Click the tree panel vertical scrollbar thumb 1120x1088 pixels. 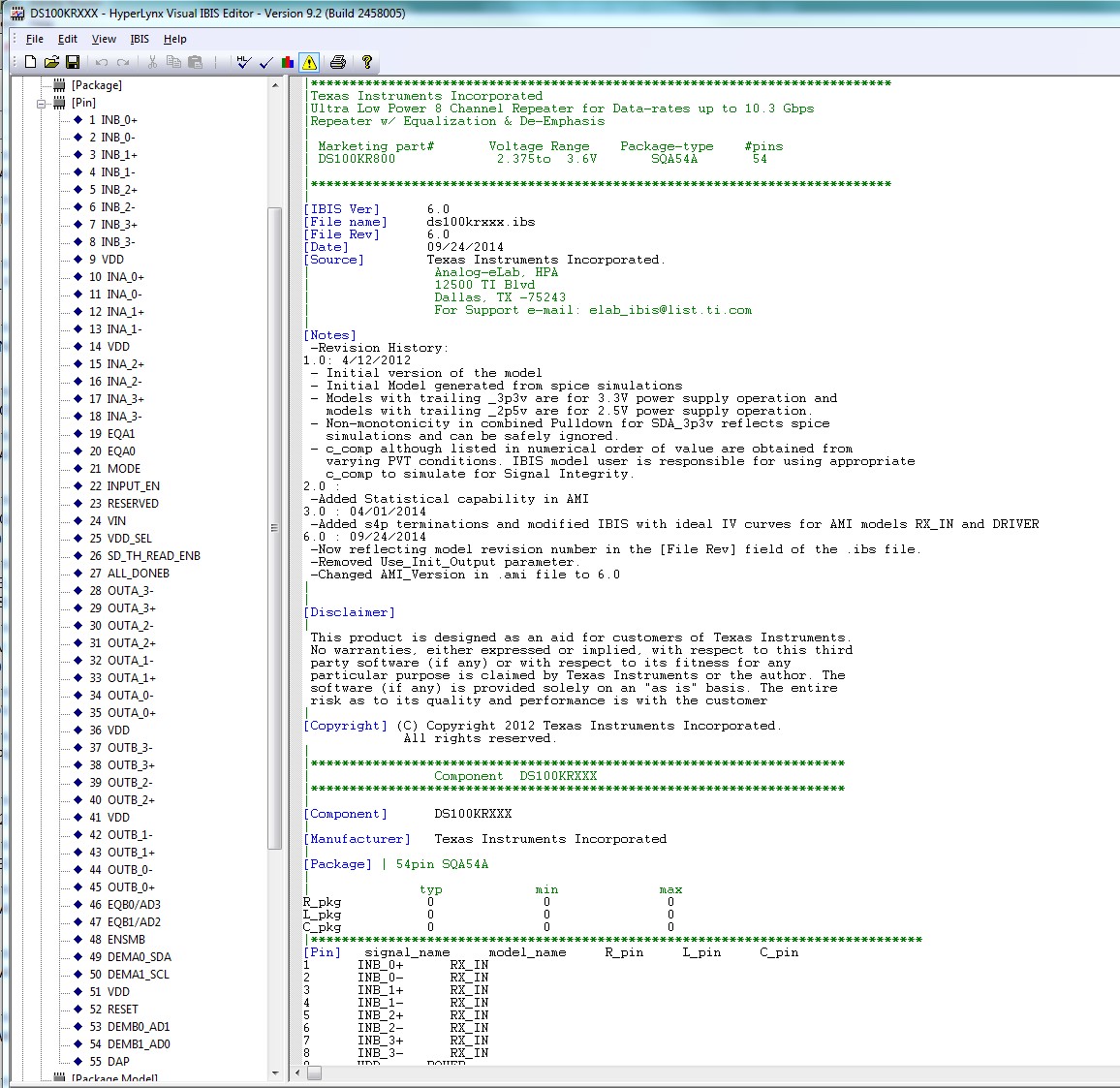point(275,528)
